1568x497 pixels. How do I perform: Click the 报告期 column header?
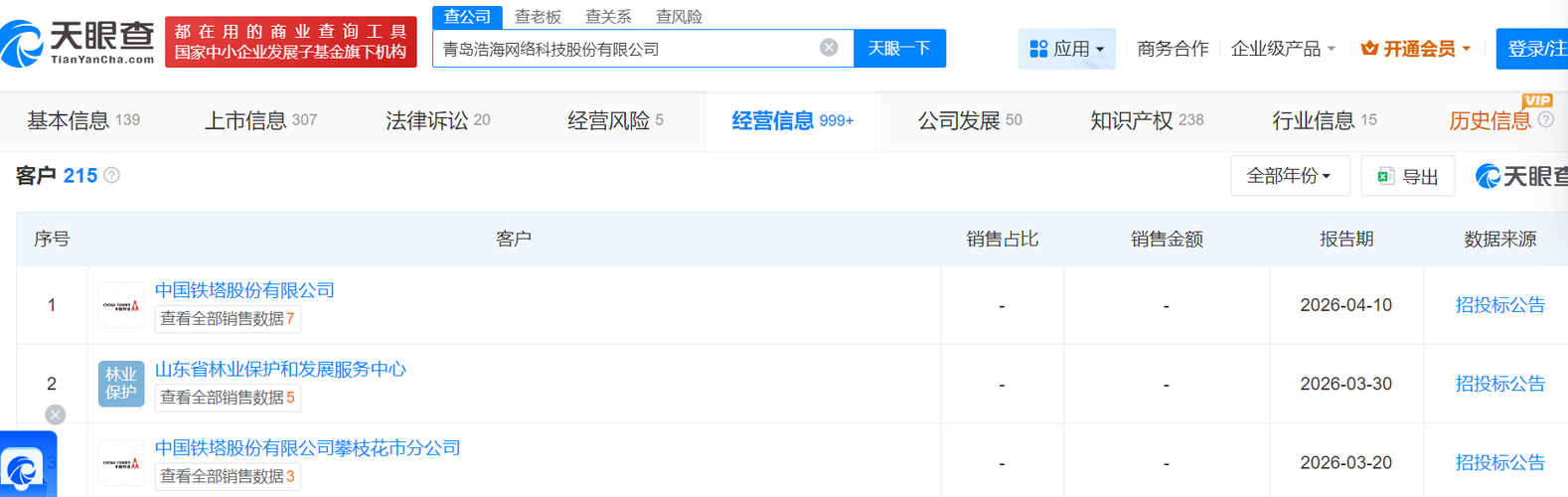pyautogui.click(x=1346, y=239)
